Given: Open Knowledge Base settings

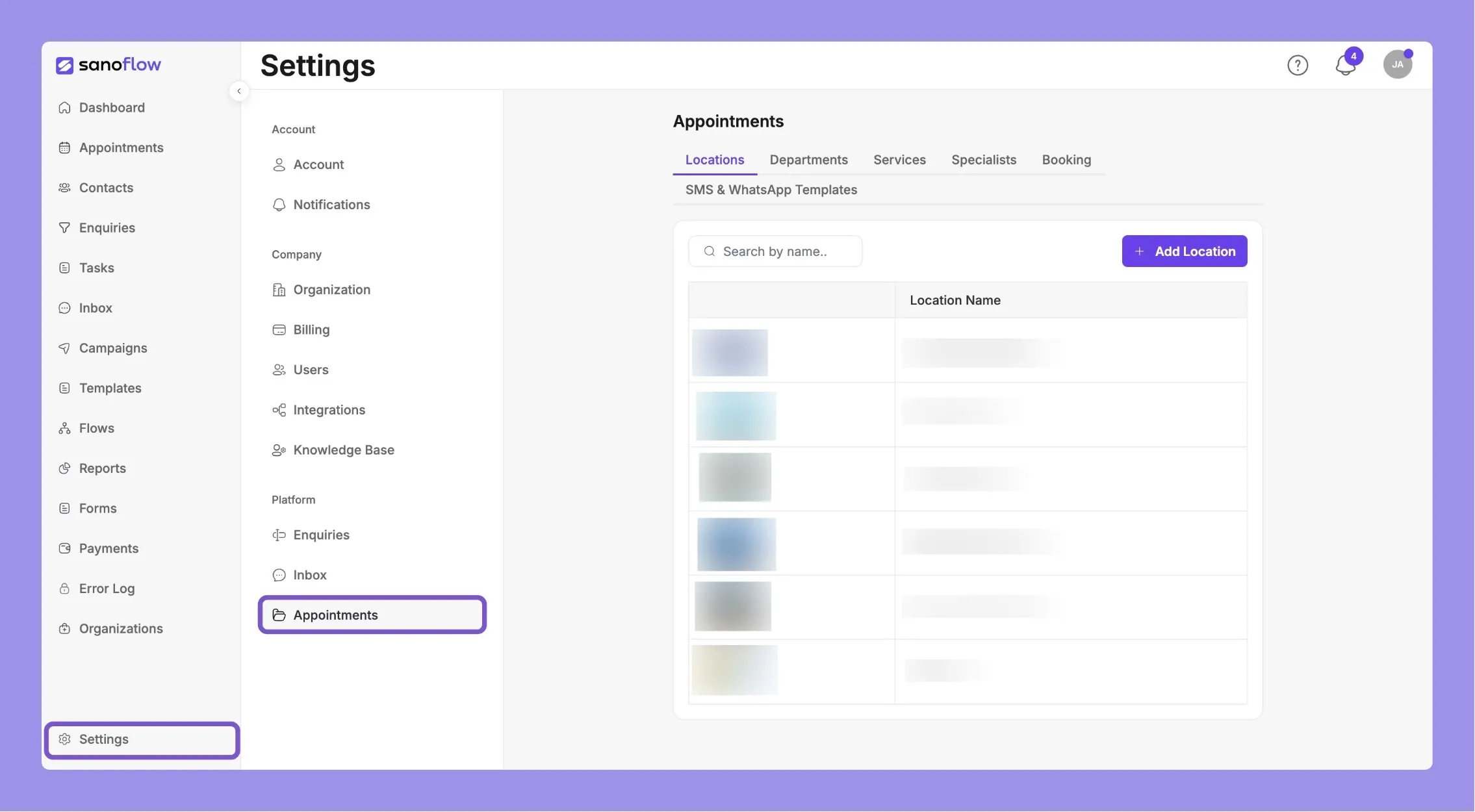Looking at the screenshot, I should (344, 450).
